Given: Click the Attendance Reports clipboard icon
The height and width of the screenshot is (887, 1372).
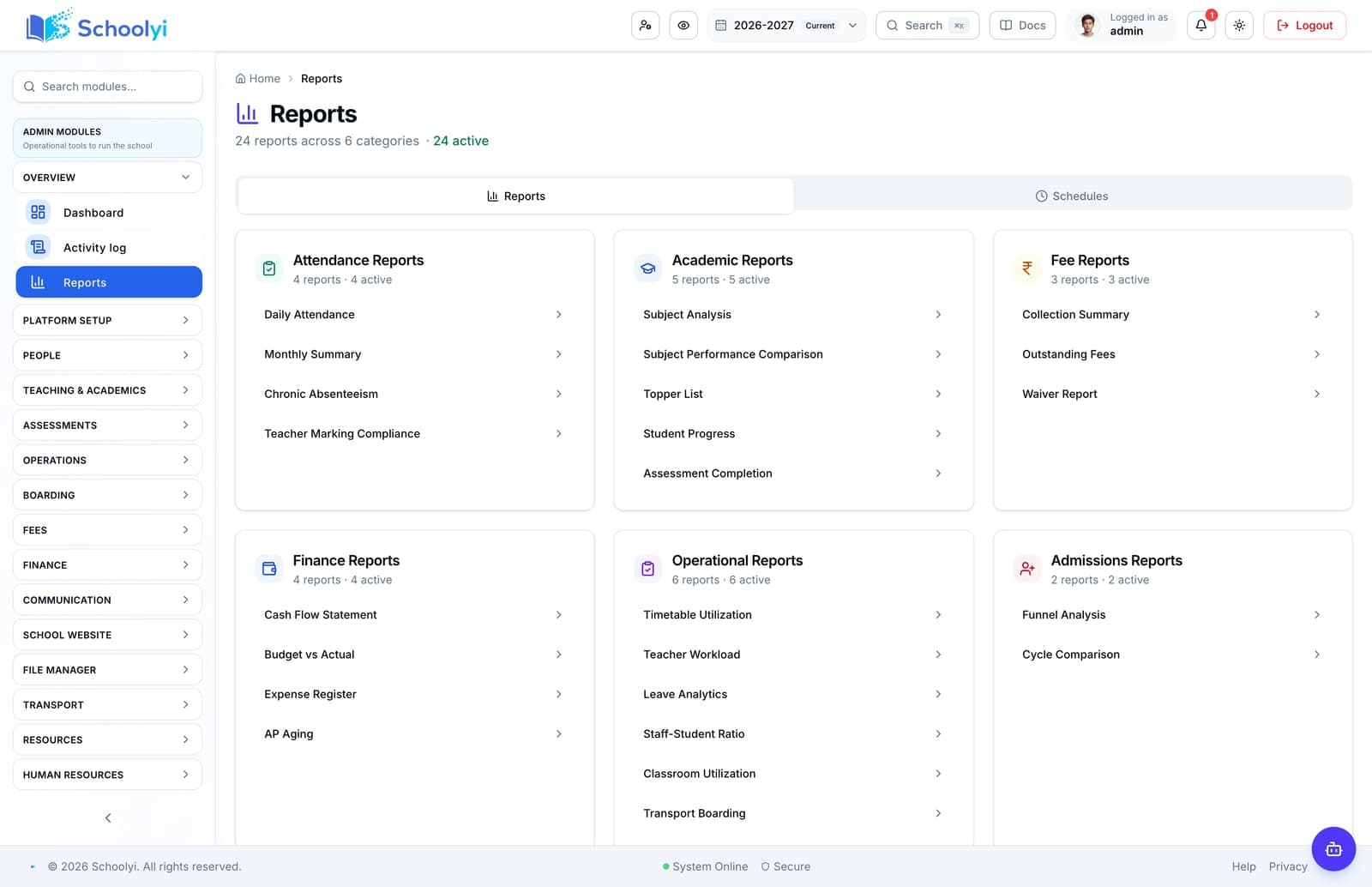Looking at the screenshot, I should coord(269,269).
